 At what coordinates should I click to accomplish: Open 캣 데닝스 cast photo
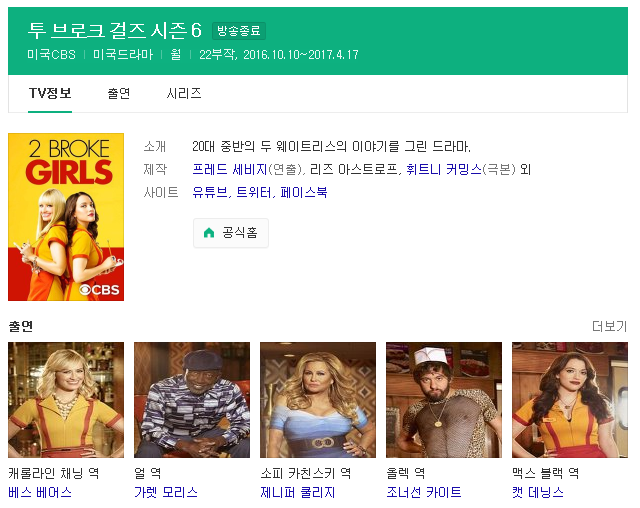click(570, 400)
